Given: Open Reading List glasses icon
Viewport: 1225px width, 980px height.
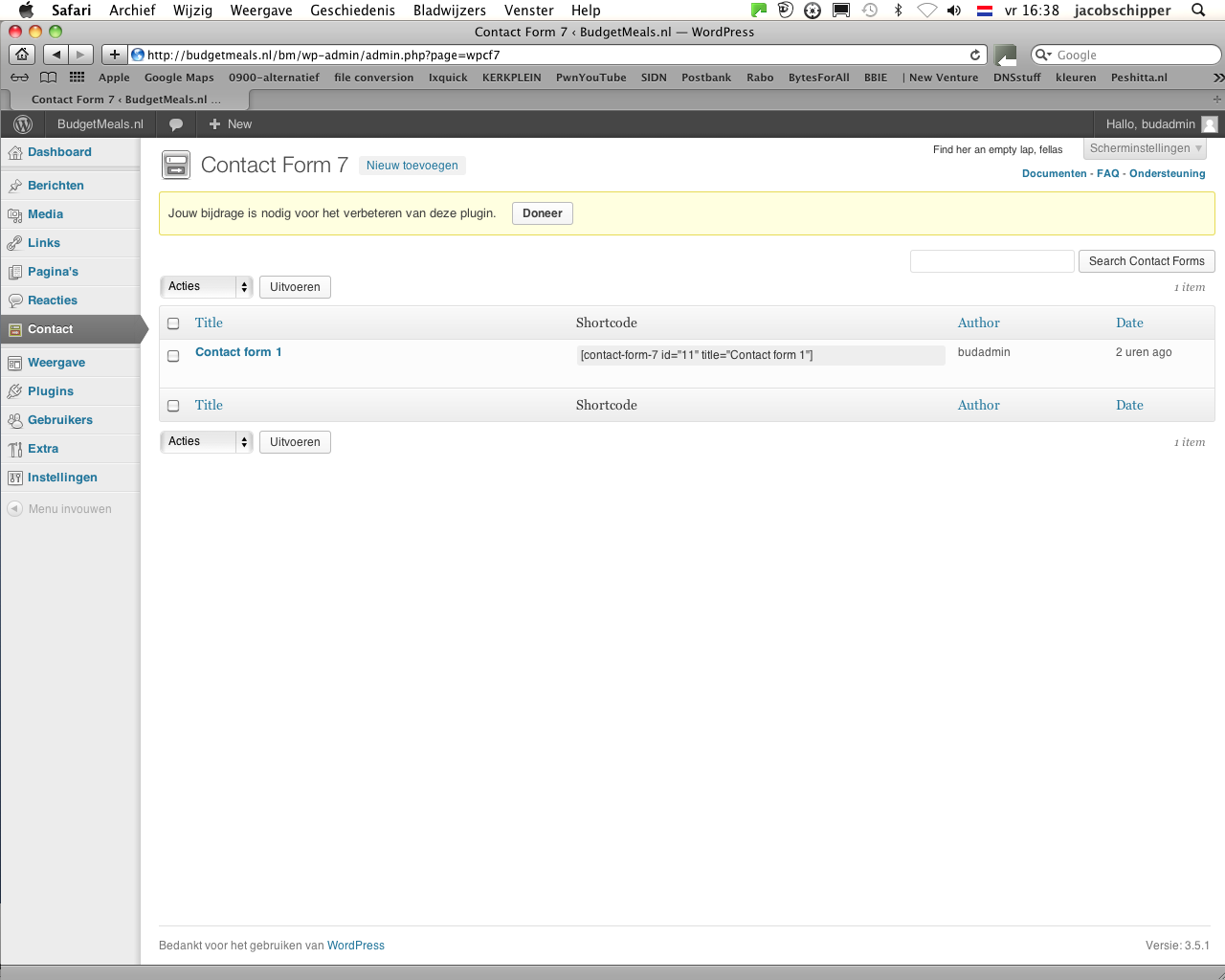Looking at the screenshot, I should [x=19, y=78].
